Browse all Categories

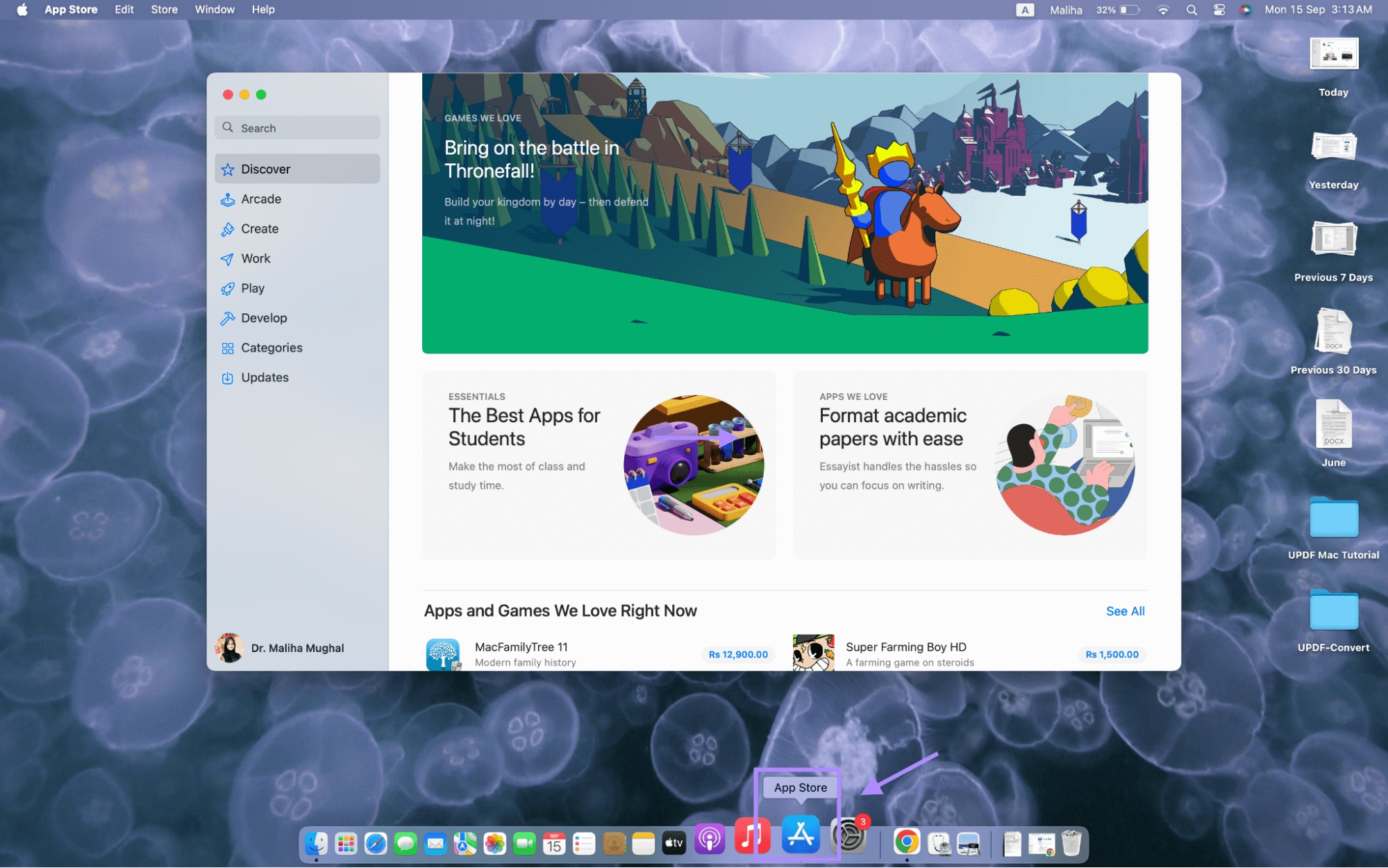coord(297,348)
